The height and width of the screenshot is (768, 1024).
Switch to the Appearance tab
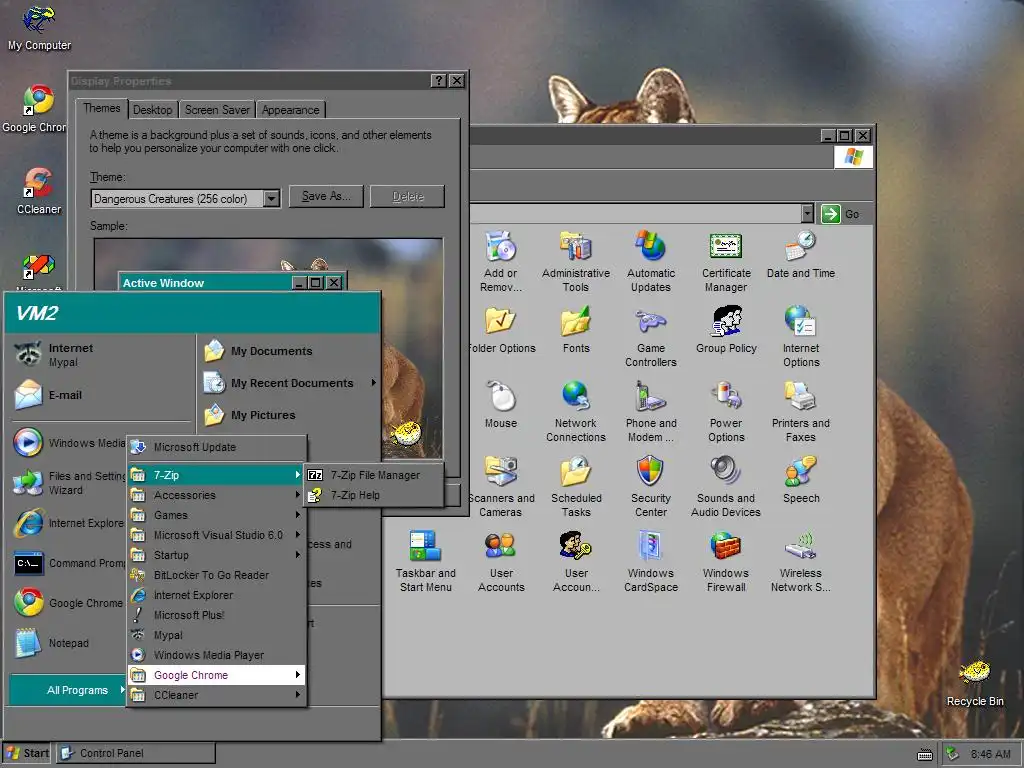(291, 110)
